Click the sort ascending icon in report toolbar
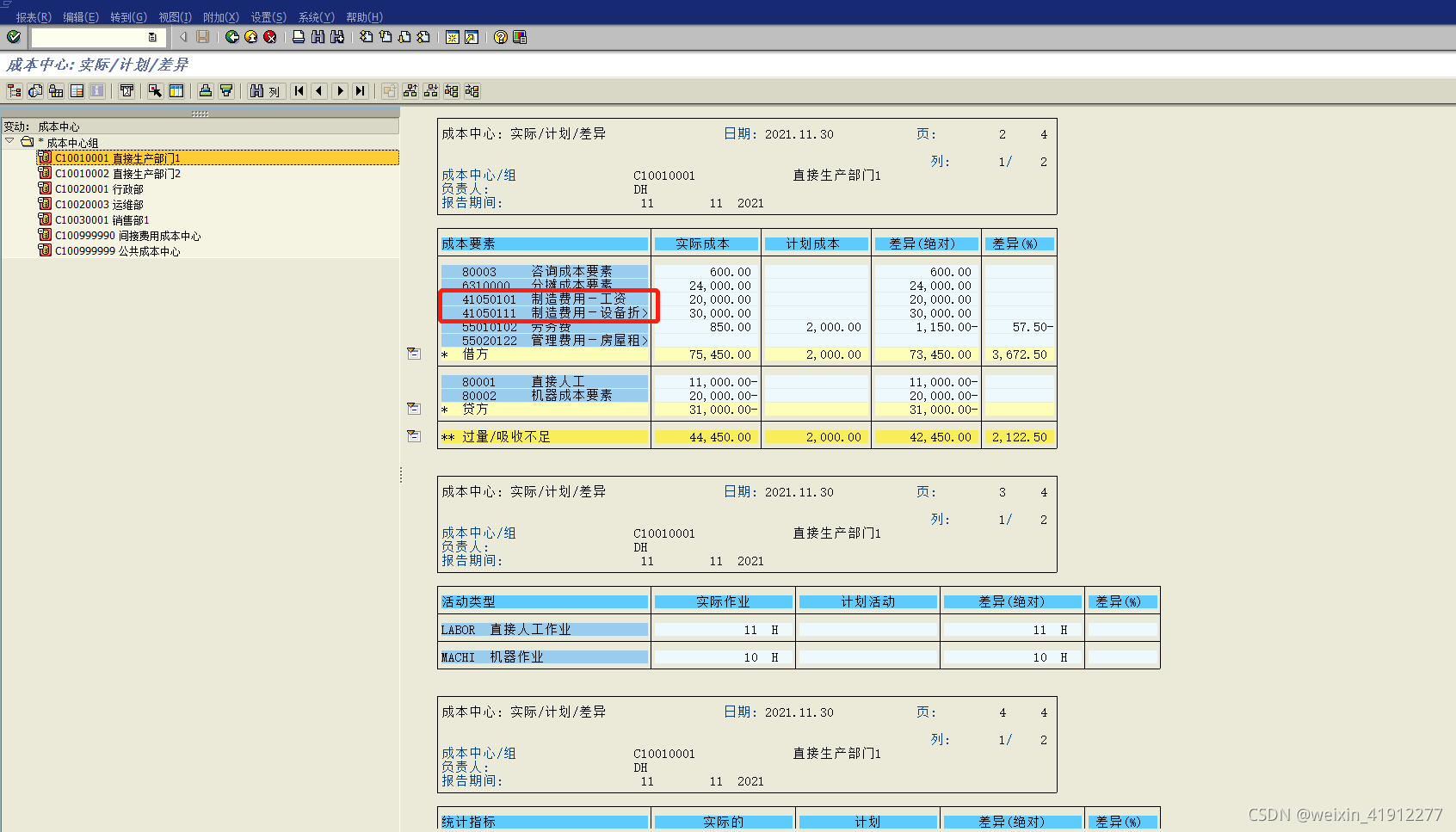 (x=206, y=91)
